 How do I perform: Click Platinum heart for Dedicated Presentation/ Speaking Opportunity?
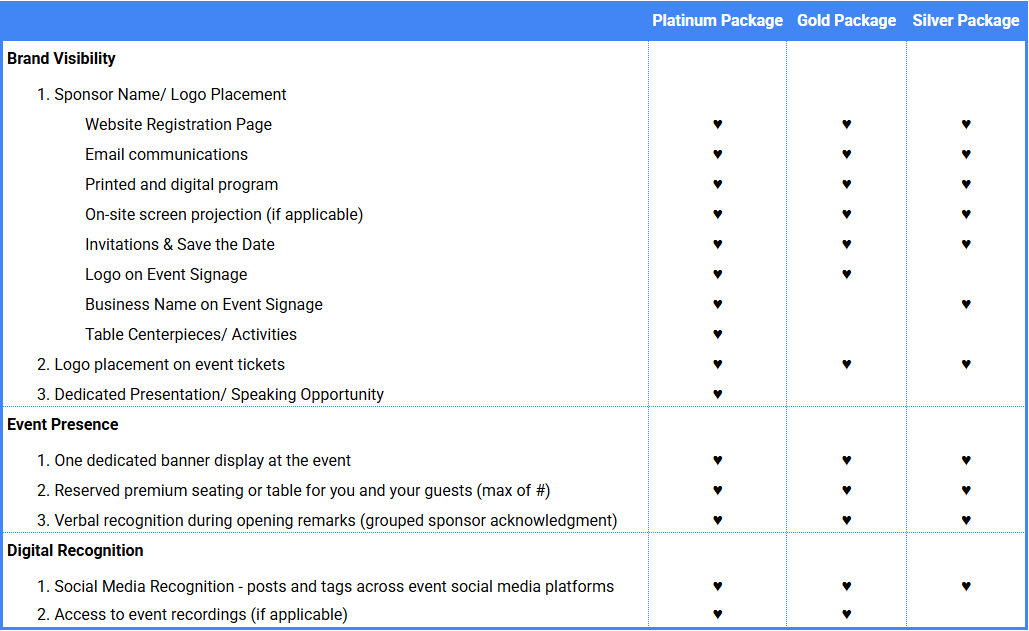(717, 394)
